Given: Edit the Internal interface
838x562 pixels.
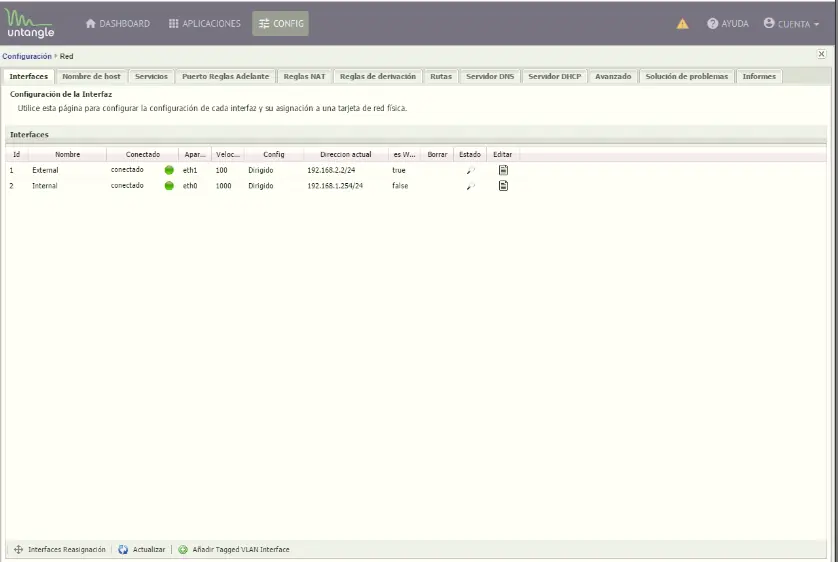Looking at the screenshot, I should tap(503, 186).
